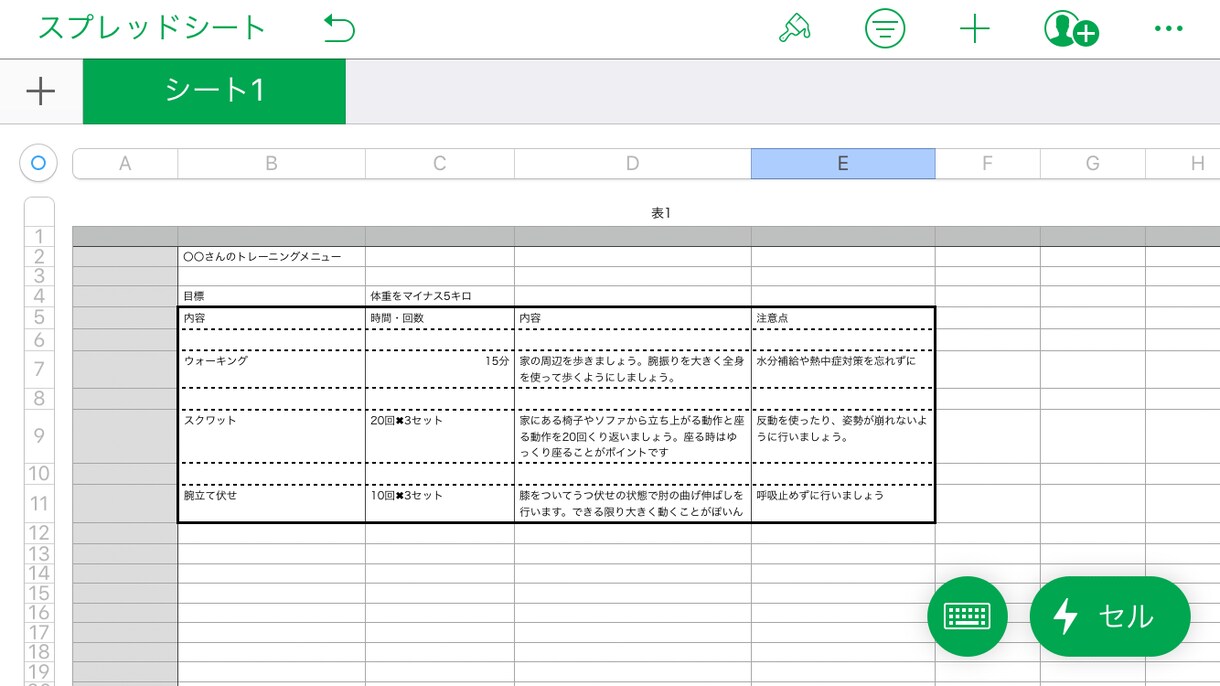Screen dimensions: 1220x686
Task: Tap the セル action button
Action: [1110, 616]
